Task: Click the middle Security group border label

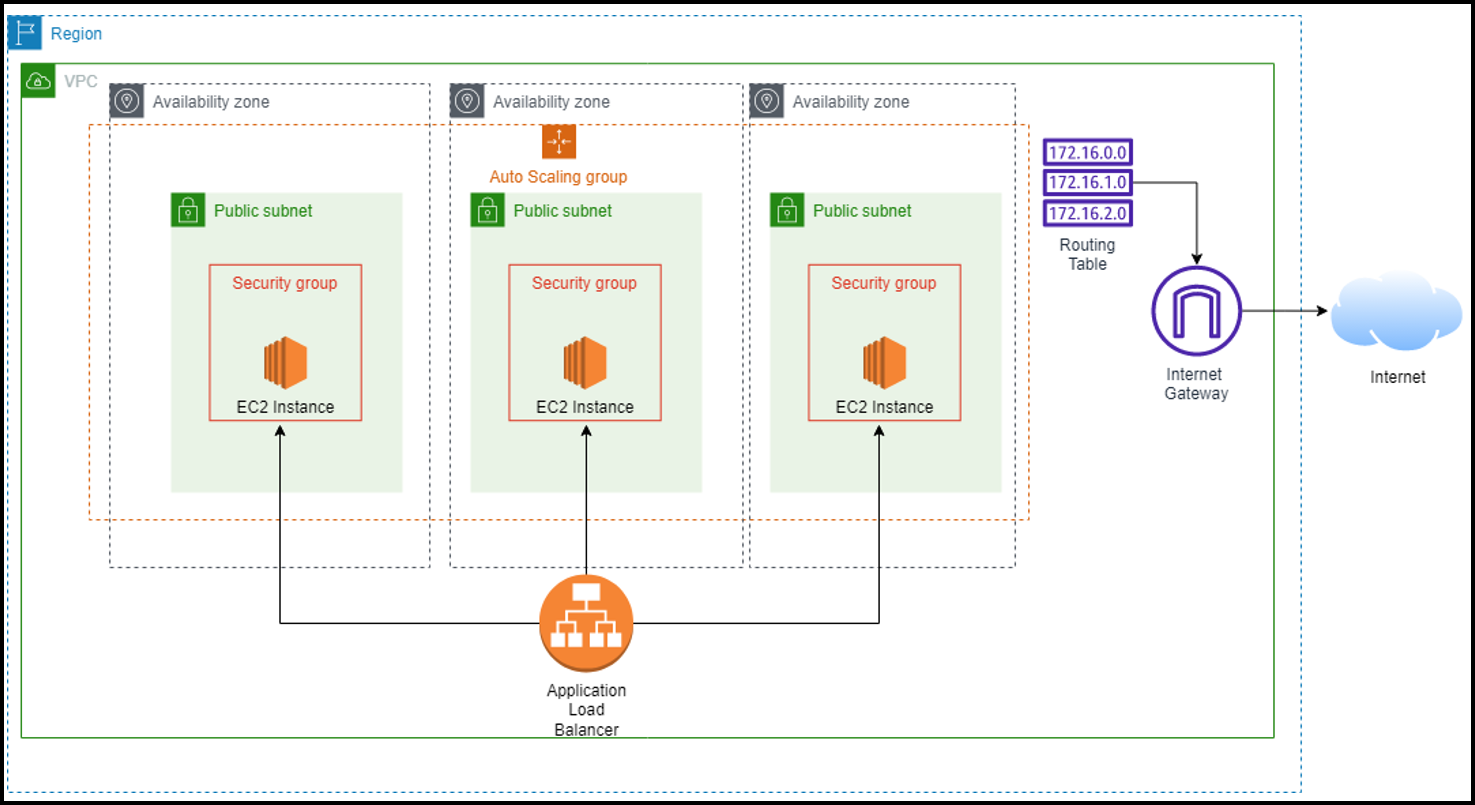Action: tap(584, 283)
